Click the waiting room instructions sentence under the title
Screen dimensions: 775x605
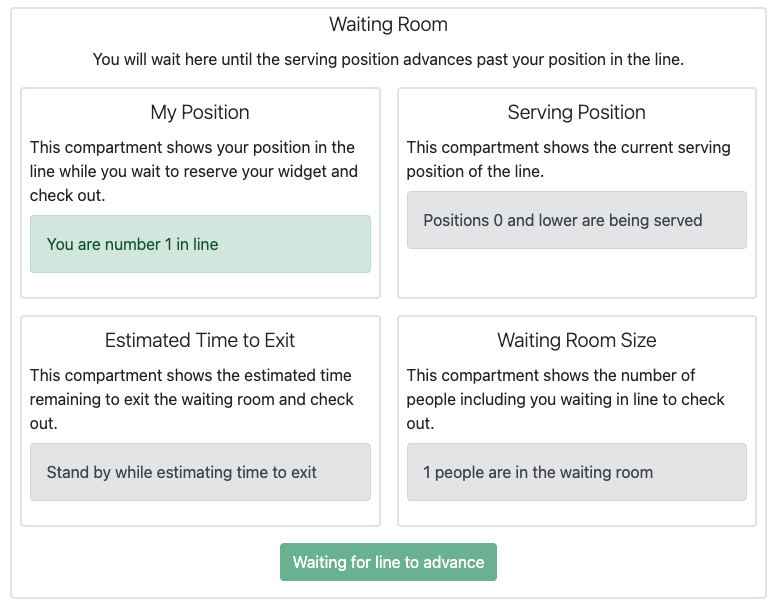click(x=388, y=59)
